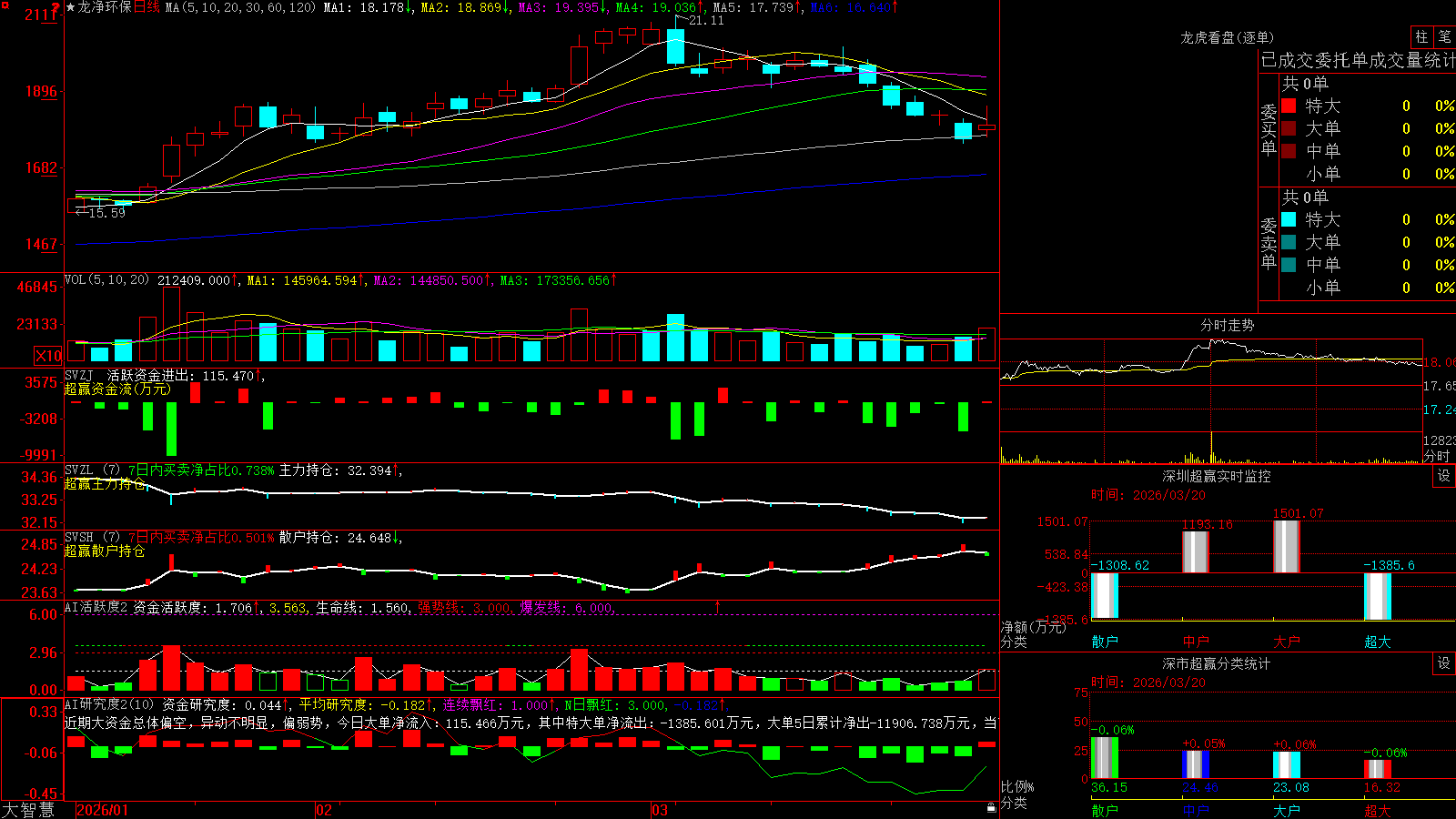
Task: Click the 2026/01 date marker on time axis
Action: click(x=103, y=810)
